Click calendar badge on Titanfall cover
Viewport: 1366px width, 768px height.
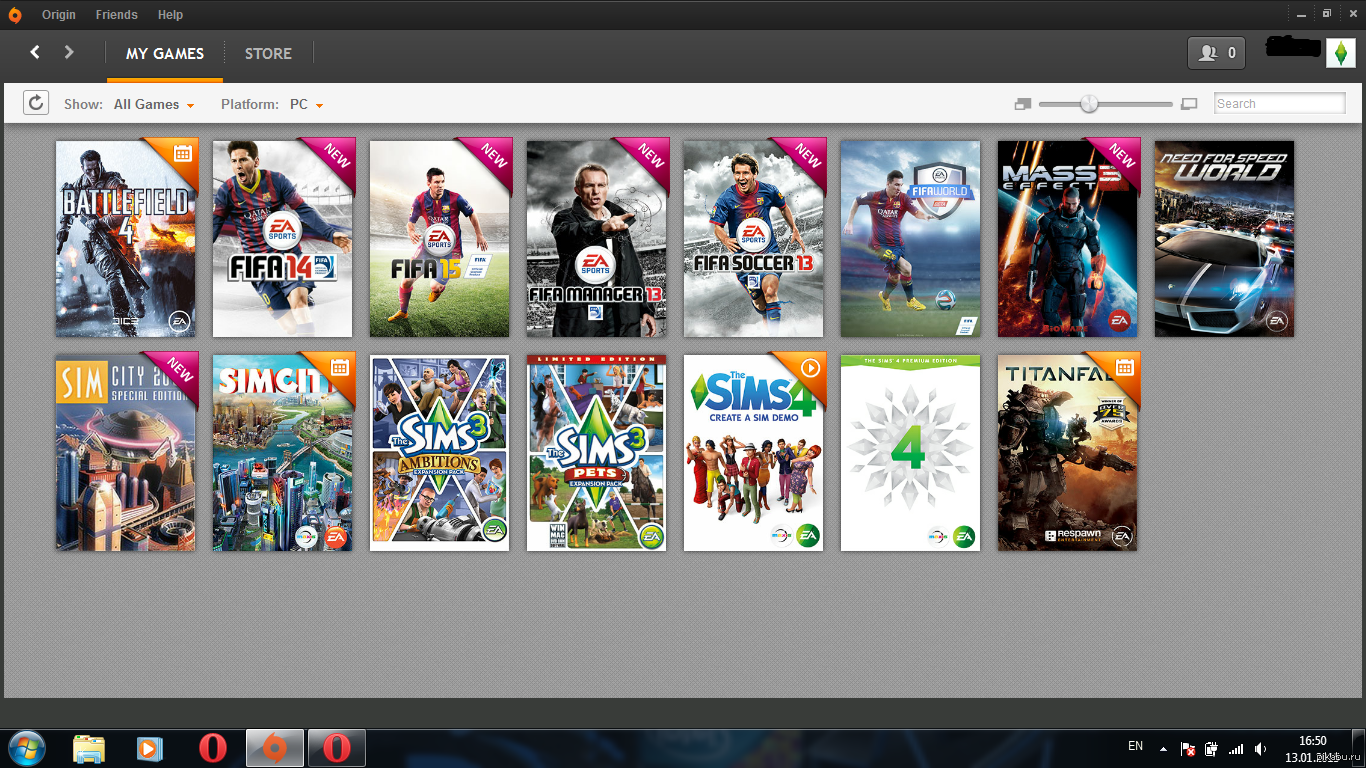coord(1124,367)
